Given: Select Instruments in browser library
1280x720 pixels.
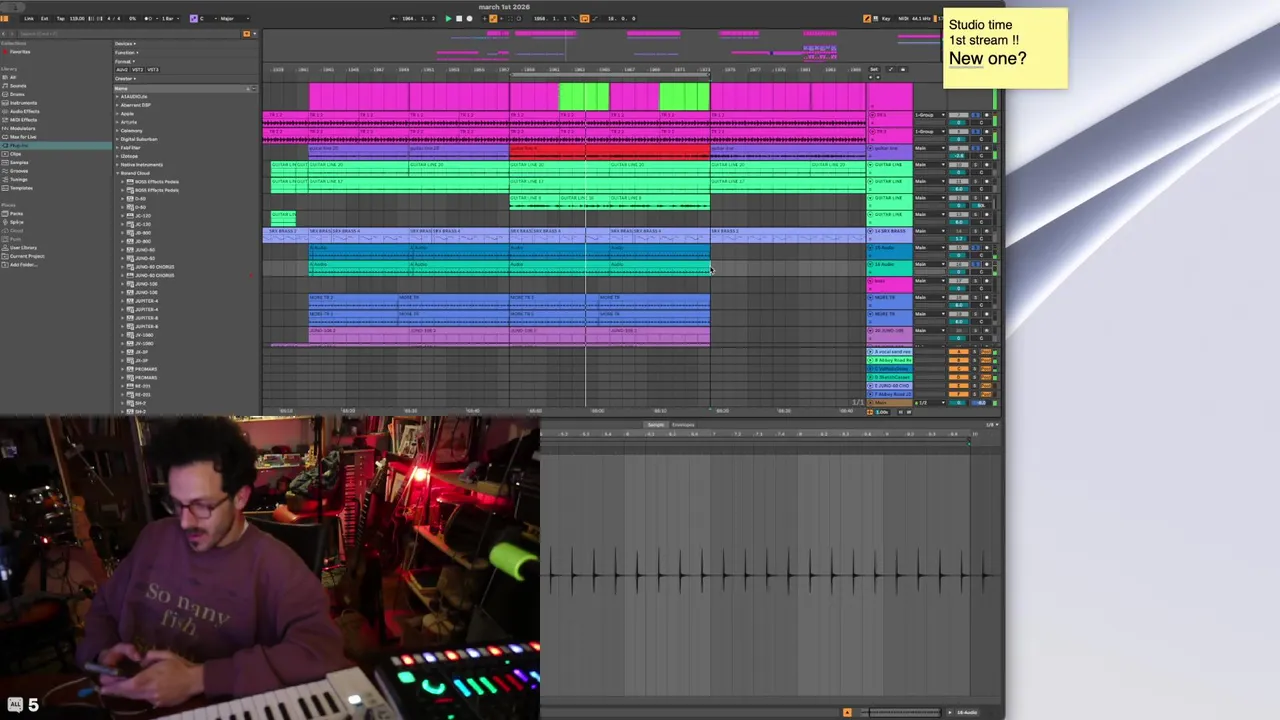Looking at the screenshot, I should [x=23, y=103].
